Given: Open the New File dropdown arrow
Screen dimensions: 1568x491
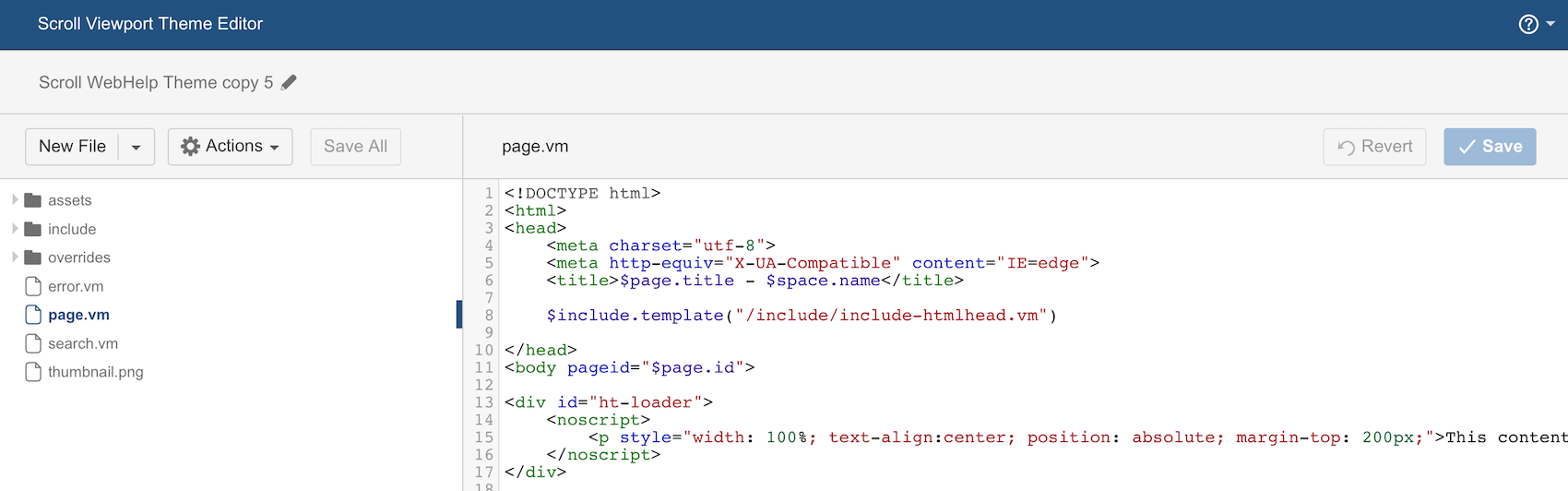Looking at the screenshot, I should point(137,147).
